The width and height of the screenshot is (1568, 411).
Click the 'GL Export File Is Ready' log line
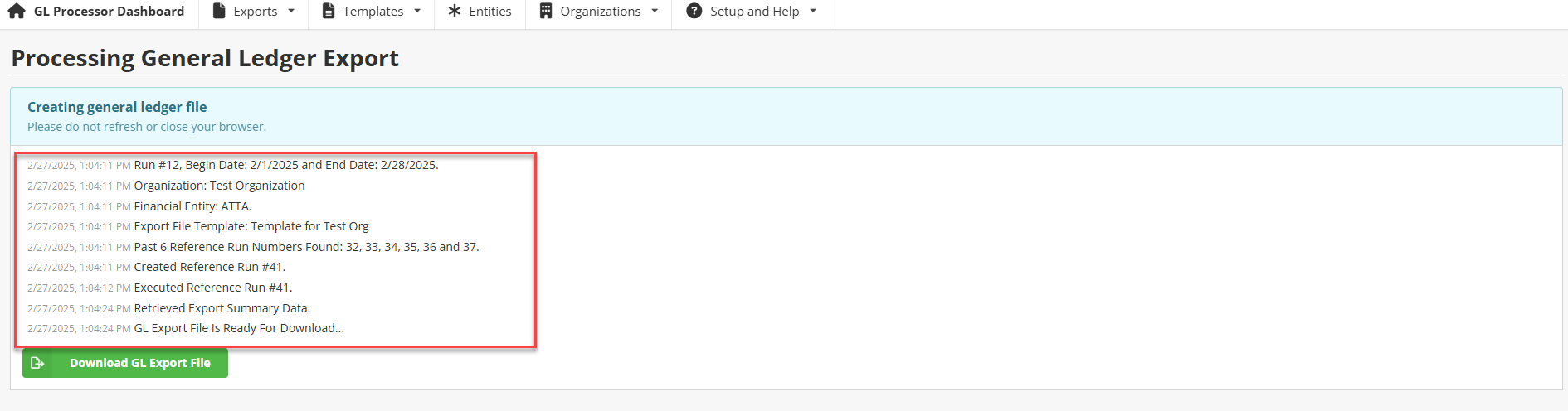[x=239, y=328]
